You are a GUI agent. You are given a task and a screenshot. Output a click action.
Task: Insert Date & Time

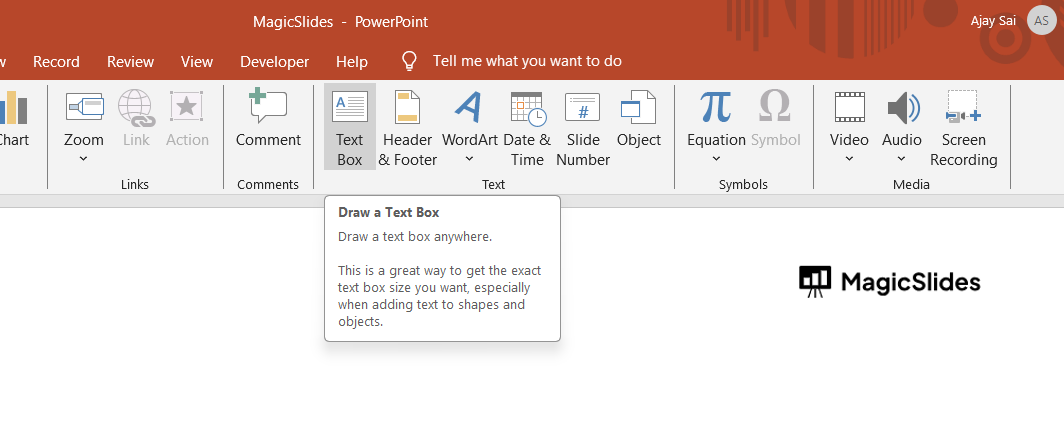click(526, 127)
